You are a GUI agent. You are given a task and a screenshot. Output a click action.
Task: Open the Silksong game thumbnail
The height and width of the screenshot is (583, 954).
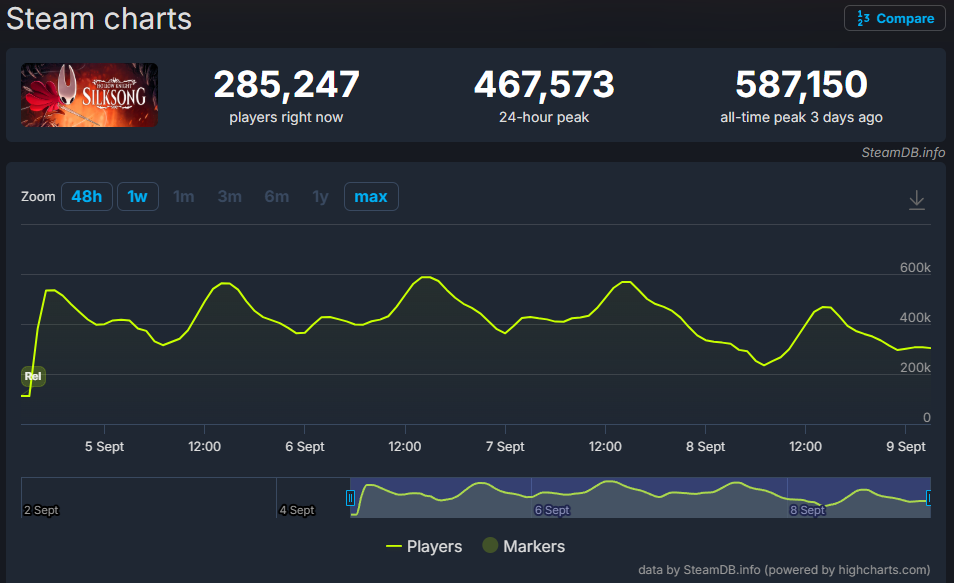(x=90, y=95)
